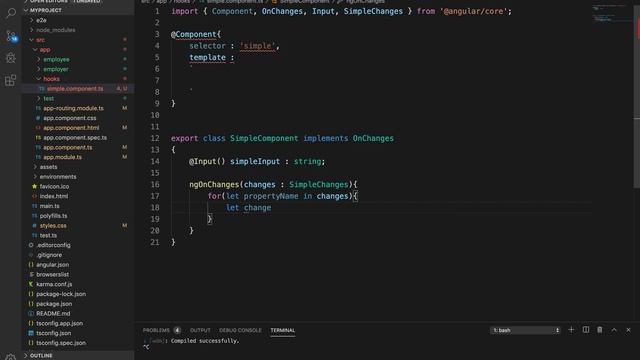
Task: Collapse the app folder
Action: pyautogui.click(x=44, y=49)
